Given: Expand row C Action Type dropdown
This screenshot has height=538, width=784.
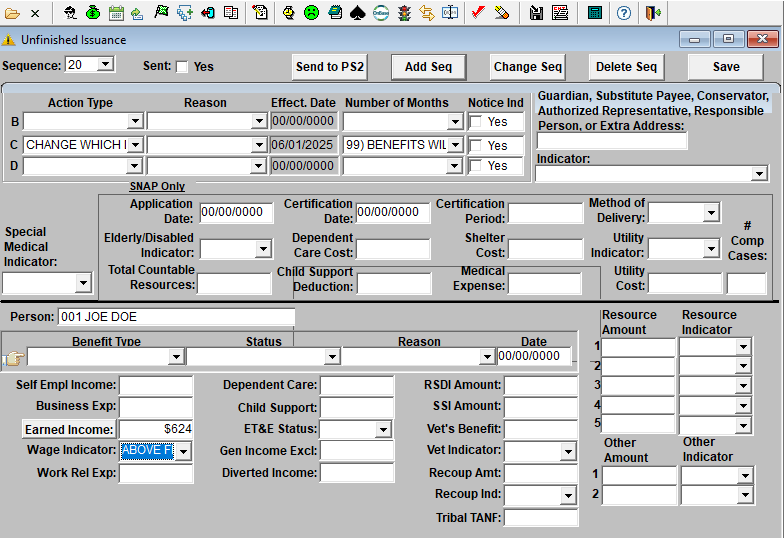Looking at the screenshot, I should tap(135, 145).
